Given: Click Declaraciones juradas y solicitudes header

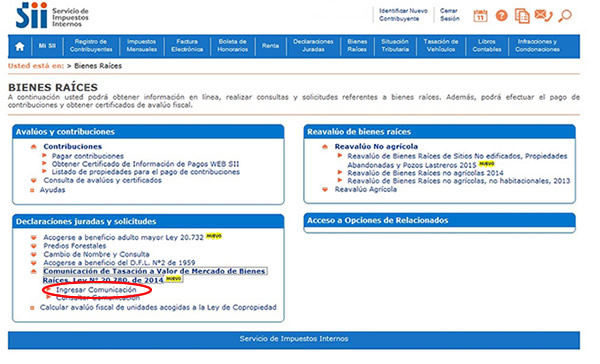Looking at the screenshot, I should click(x=148, y=221).
